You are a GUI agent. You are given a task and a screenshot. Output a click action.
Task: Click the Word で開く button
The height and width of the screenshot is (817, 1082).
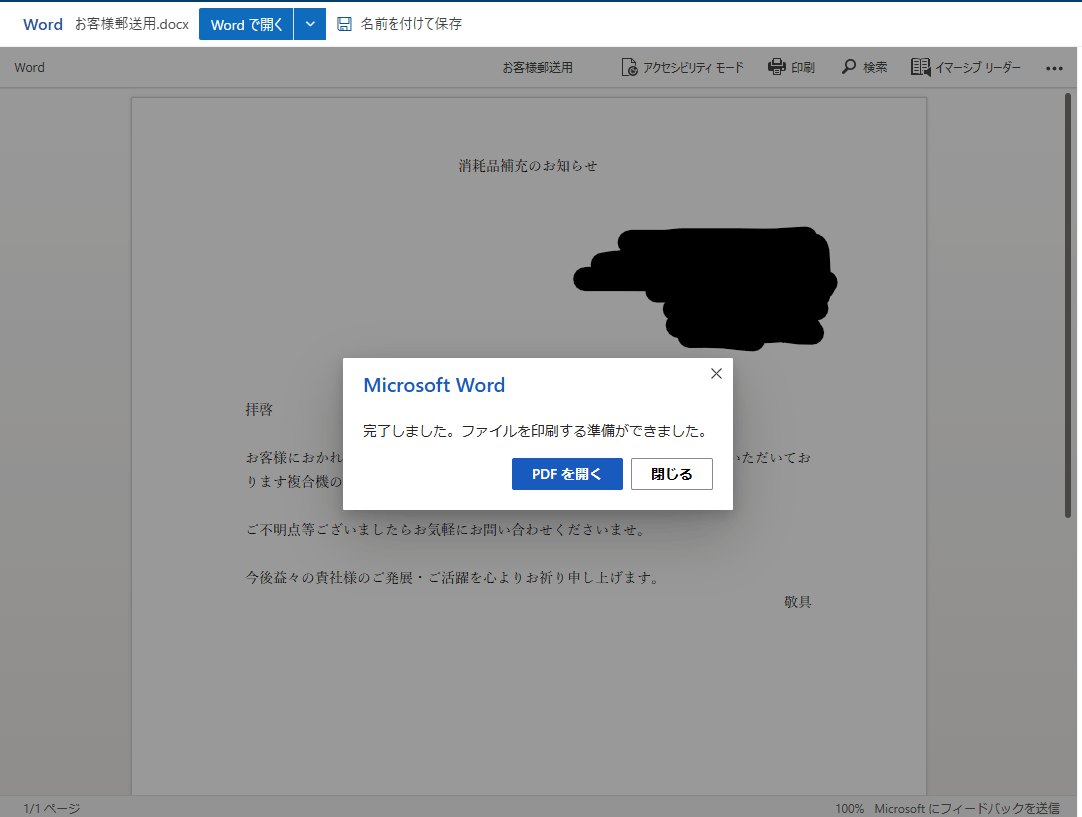point(246,24)
